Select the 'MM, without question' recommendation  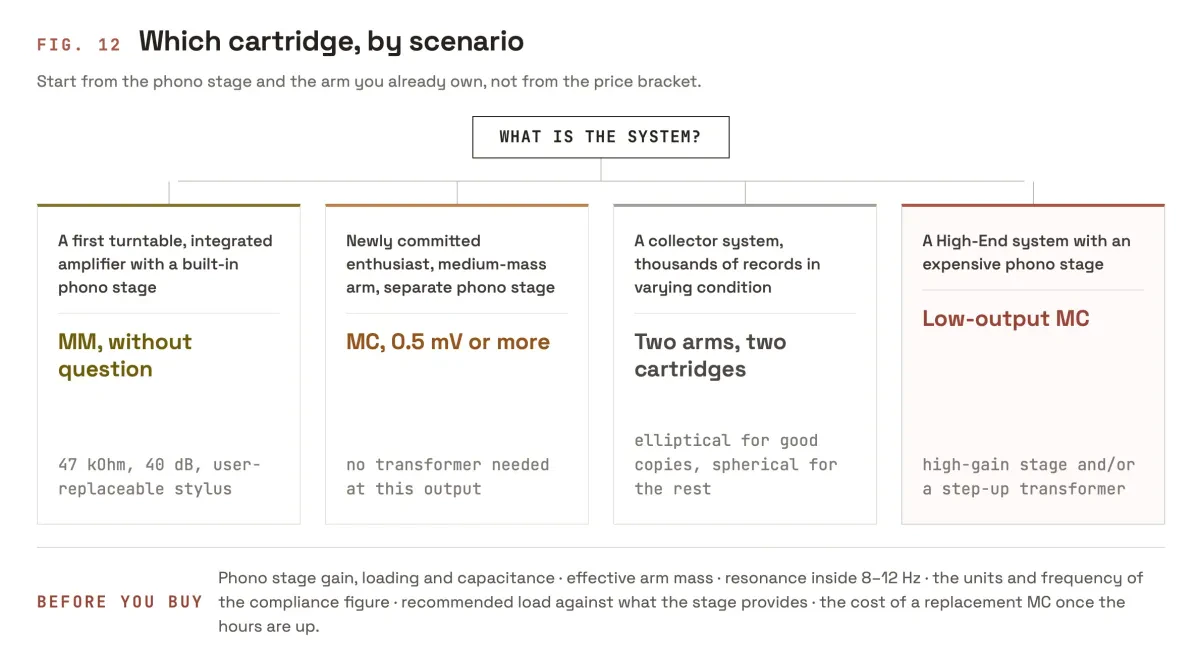[125, 355]
